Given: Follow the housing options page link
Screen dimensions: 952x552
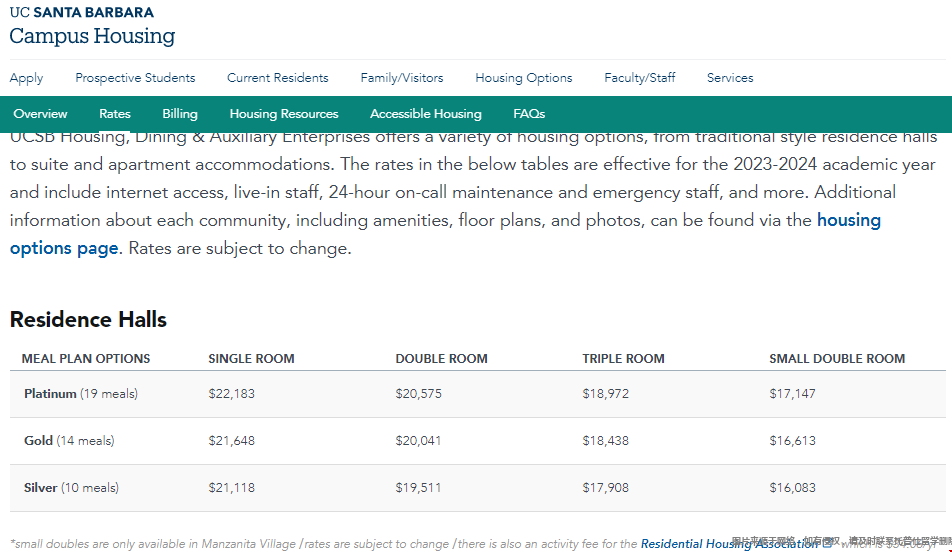Looking at the screenshot, I should point(64,248).
